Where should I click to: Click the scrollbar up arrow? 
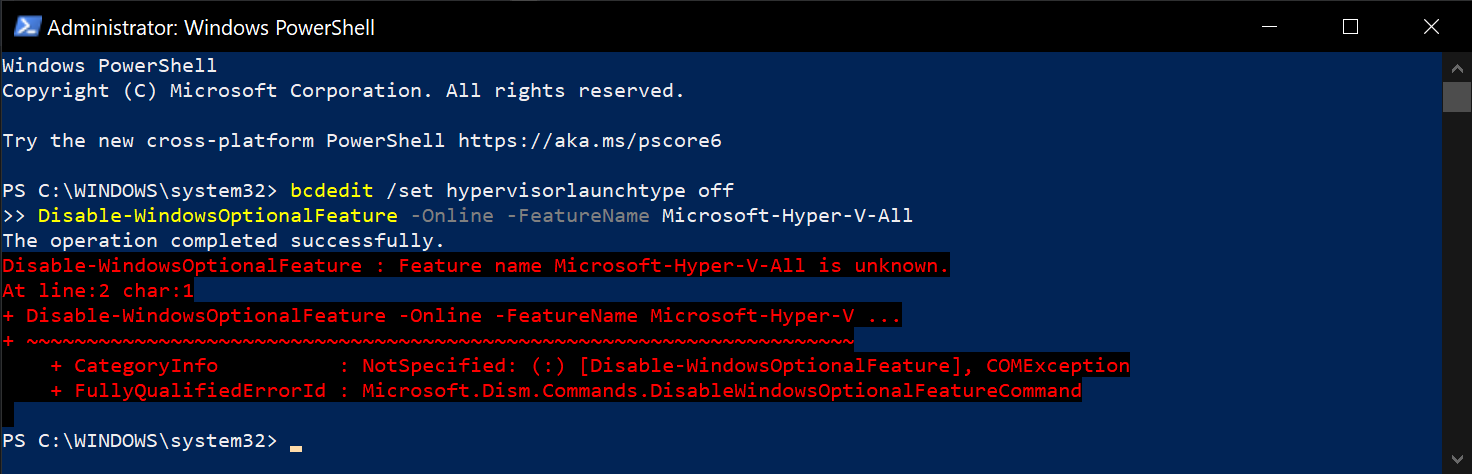(x=1457, y=65)
